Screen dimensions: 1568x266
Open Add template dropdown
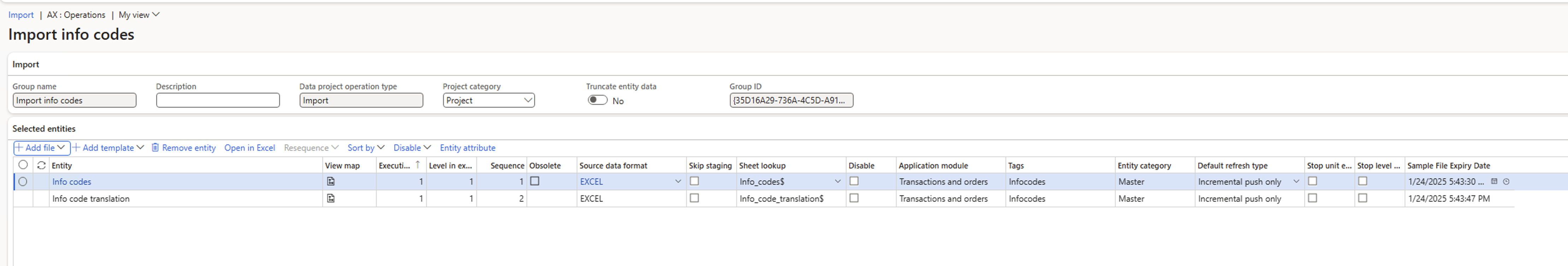click(140, 148)
